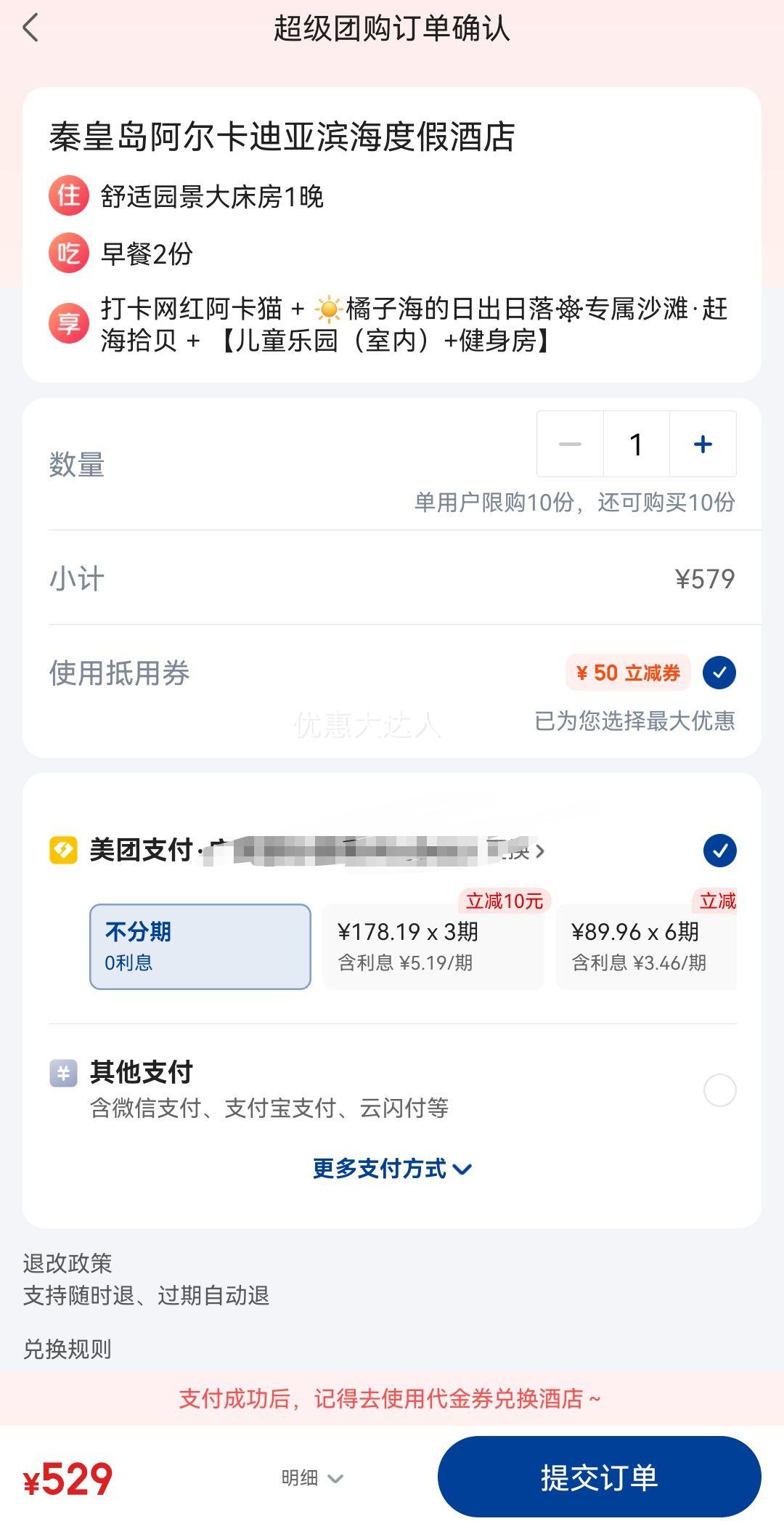
Task: Select the 其他支付 radio button
Action: tap(719, 1090)
